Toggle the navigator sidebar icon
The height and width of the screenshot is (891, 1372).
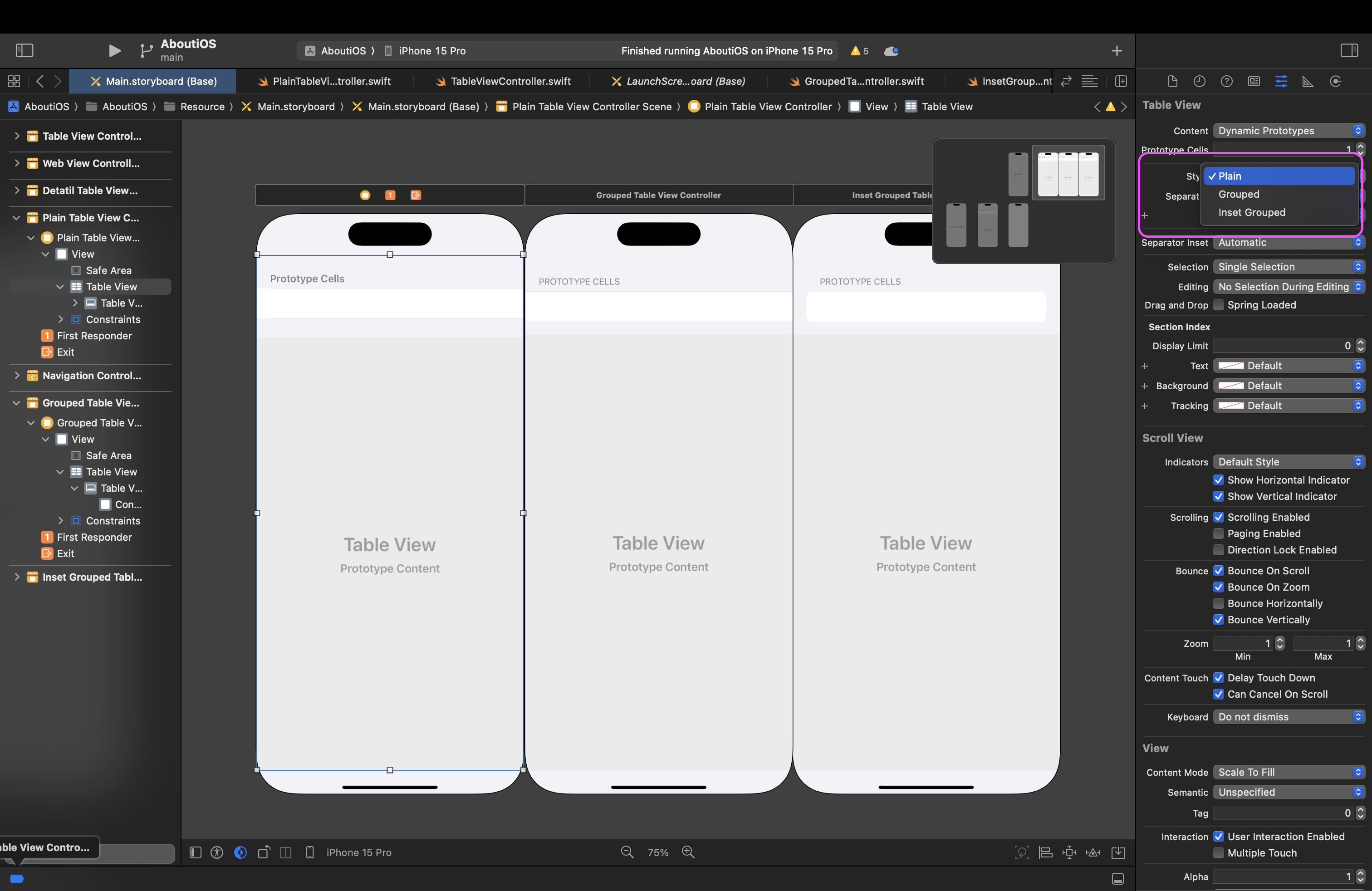[24, 51]
